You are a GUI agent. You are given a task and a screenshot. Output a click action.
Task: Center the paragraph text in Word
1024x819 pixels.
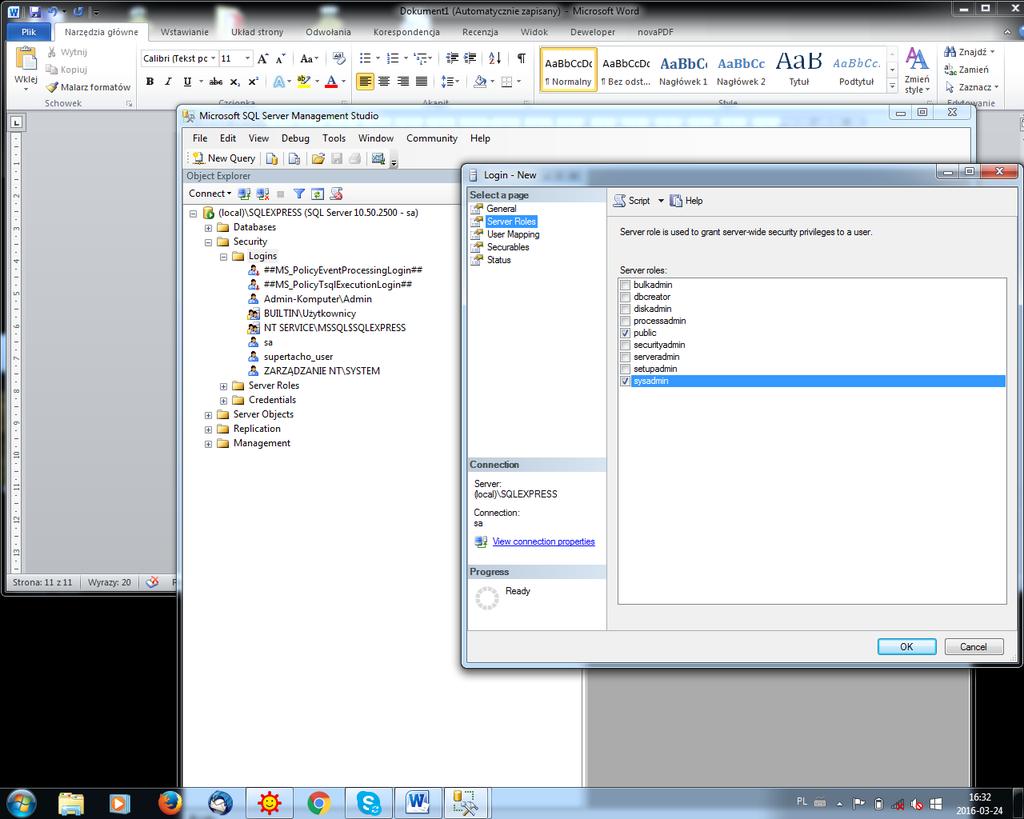(384, 82)
